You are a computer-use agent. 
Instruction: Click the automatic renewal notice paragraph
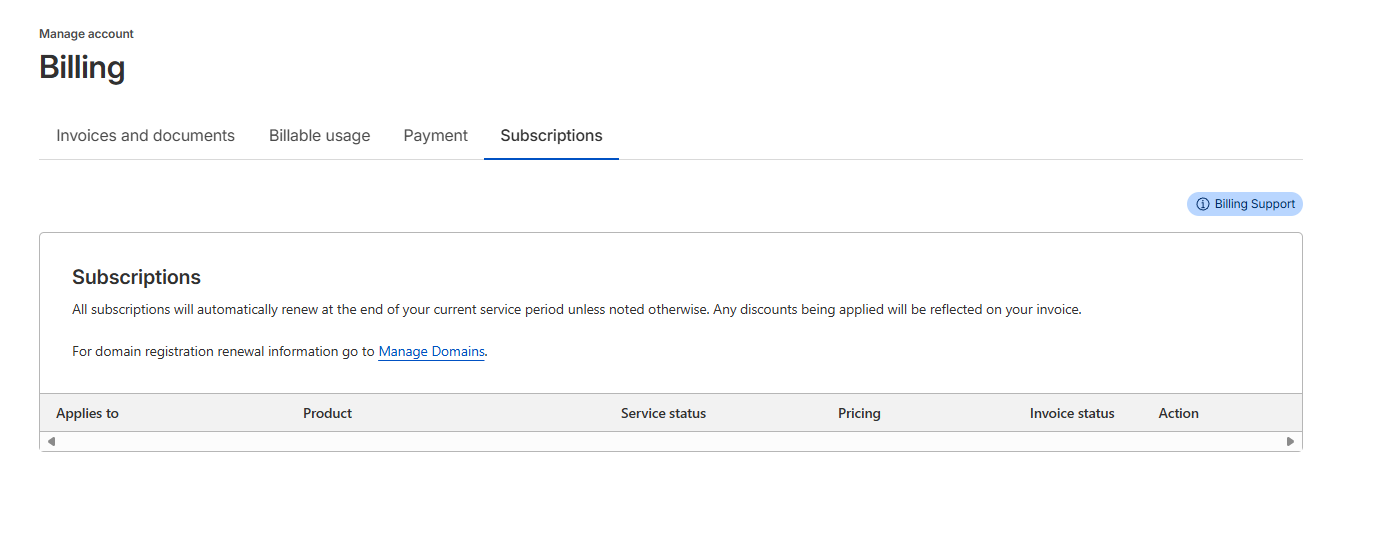pyautogui.click(x=576, y=310)
